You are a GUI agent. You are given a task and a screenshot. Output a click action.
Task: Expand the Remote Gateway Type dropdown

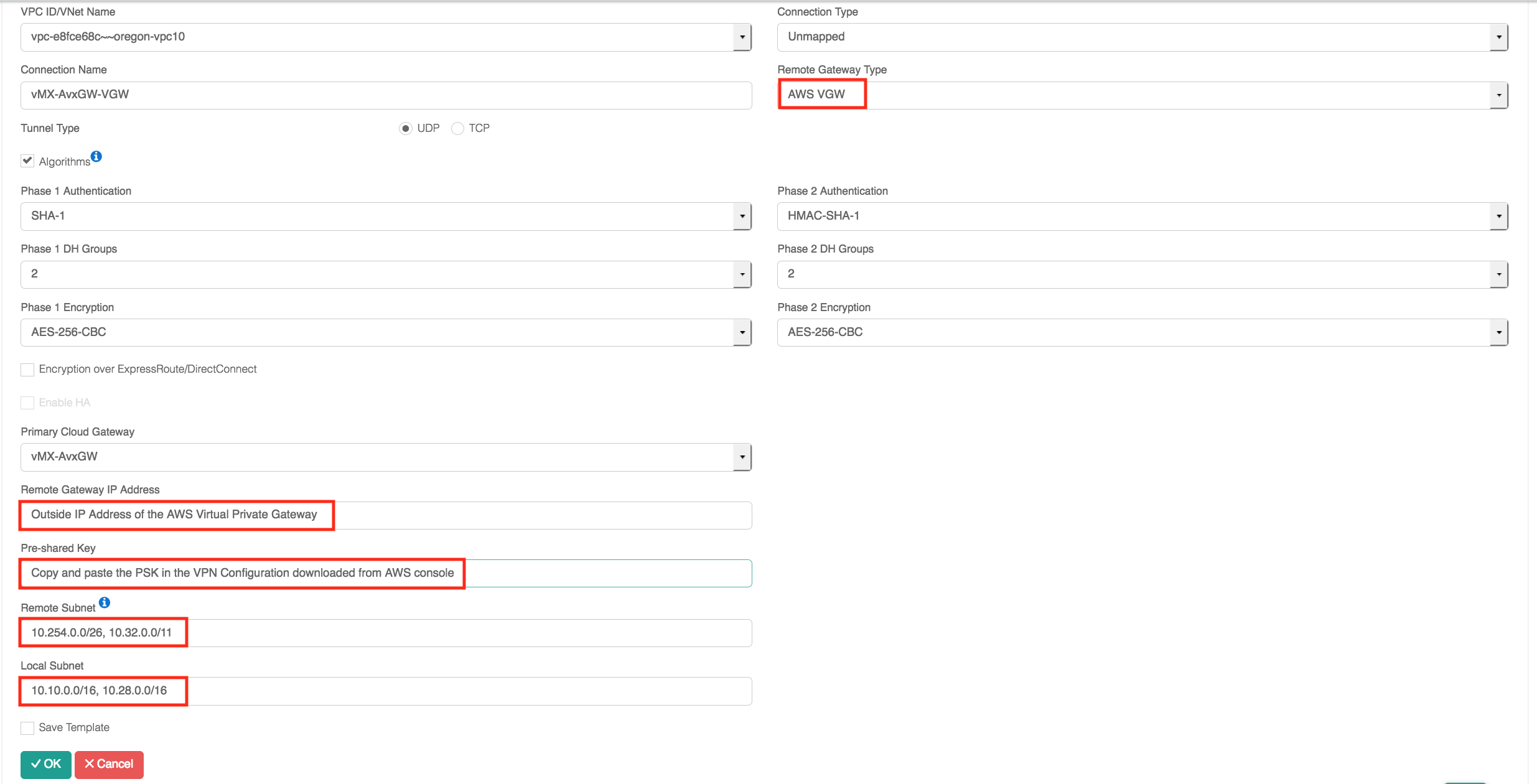tap(1498, 95)
